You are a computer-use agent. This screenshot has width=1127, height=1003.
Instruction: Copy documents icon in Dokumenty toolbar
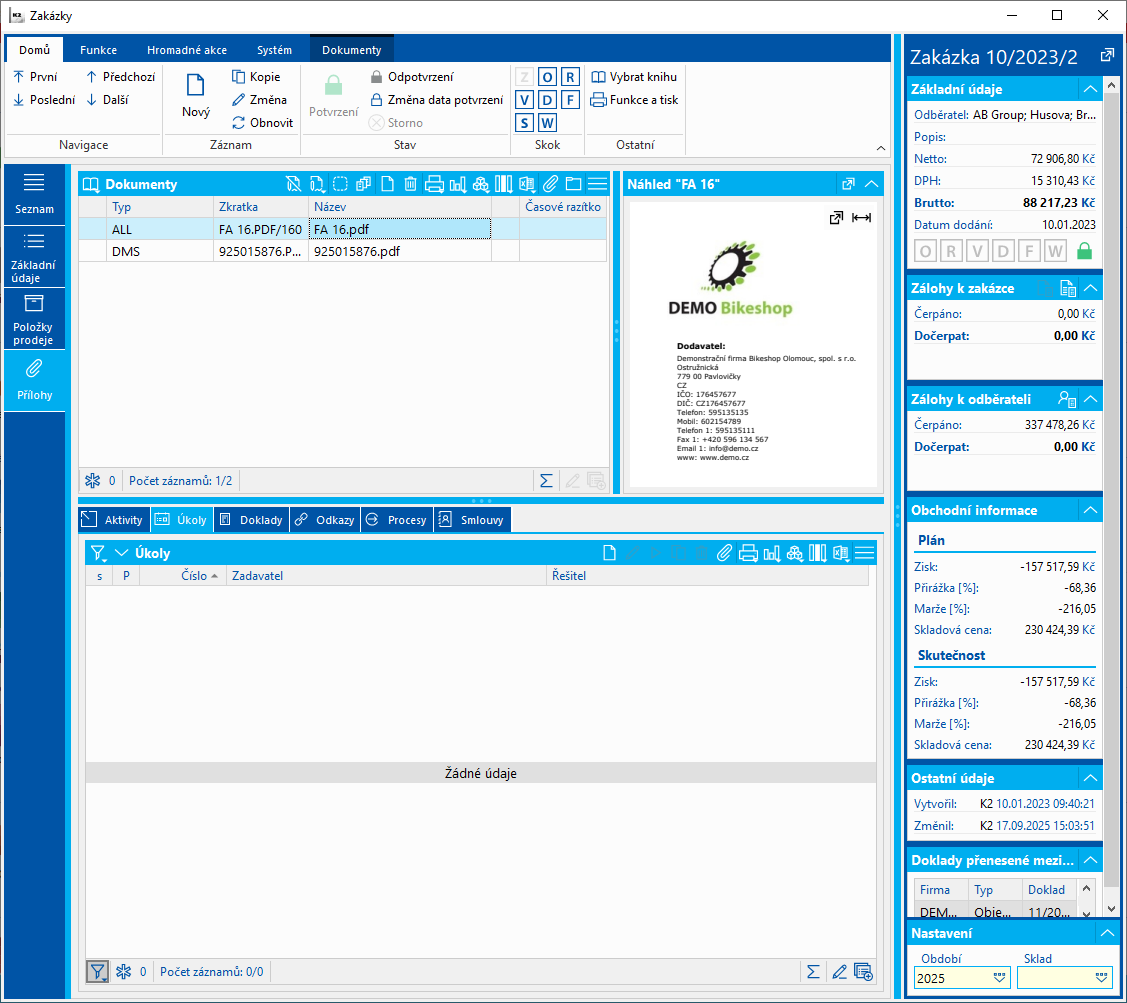(x=364, y=184)
